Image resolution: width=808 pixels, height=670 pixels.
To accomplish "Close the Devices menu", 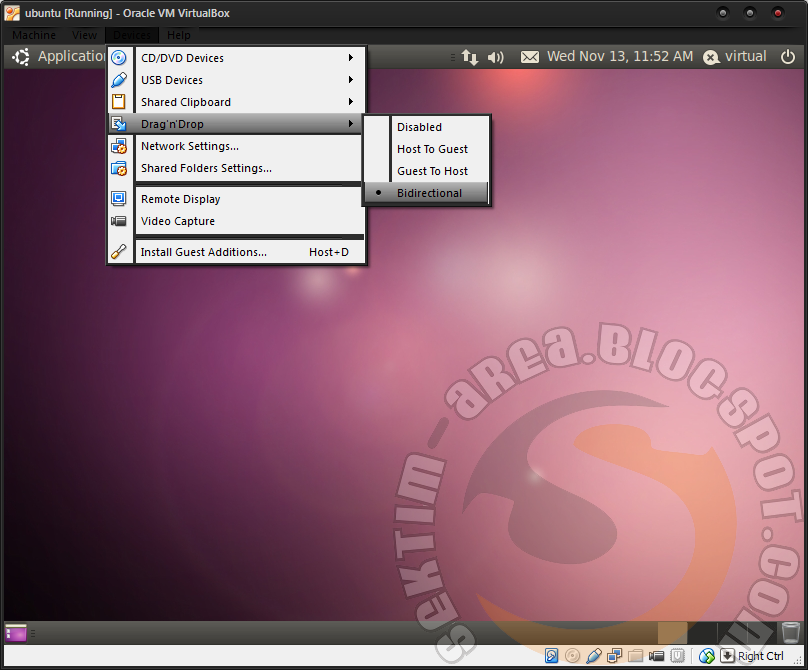I will tap(132, 35).
